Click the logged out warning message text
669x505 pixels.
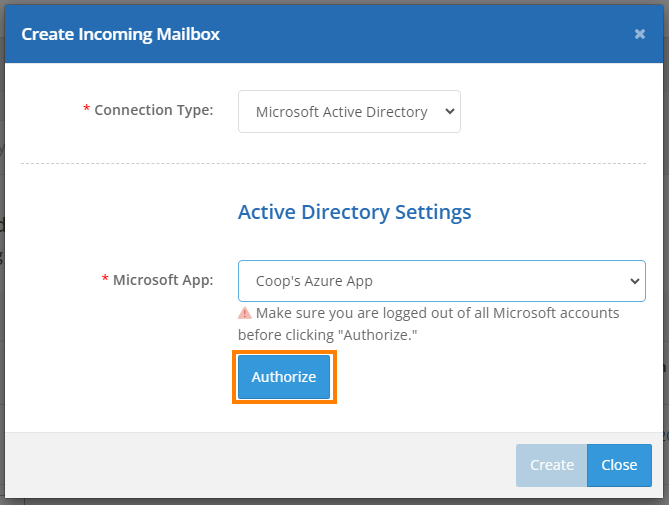coord(428,324)
